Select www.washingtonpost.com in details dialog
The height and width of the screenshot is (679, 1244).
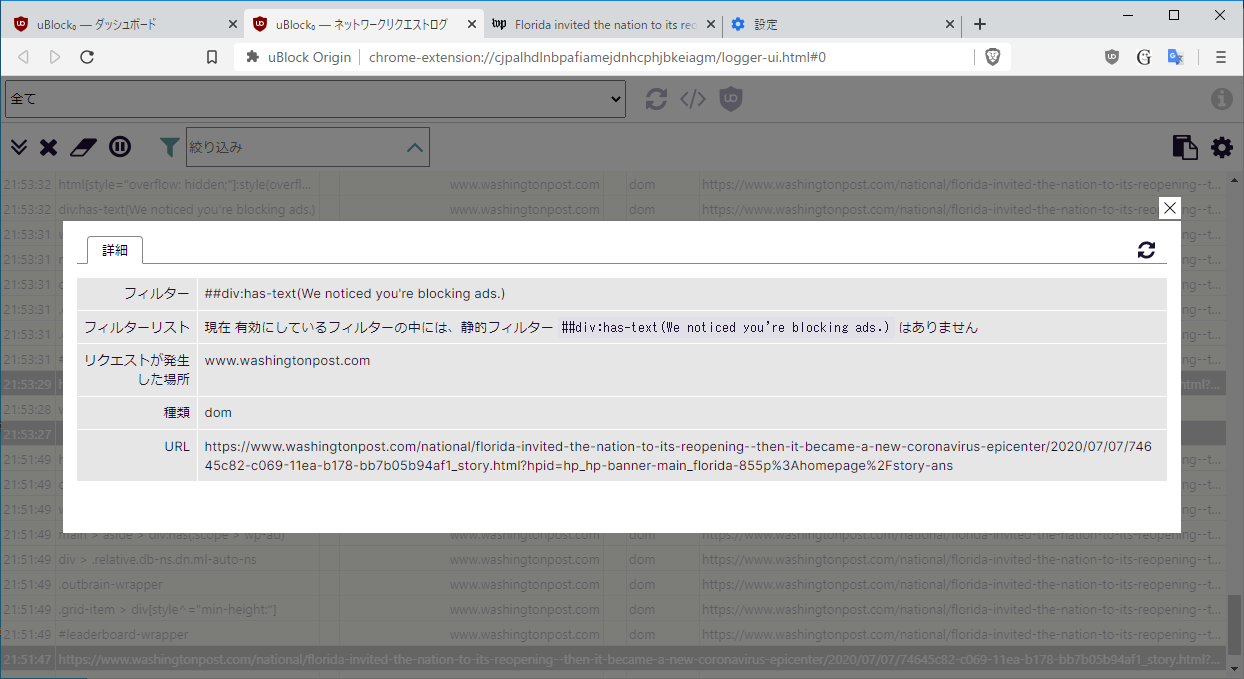[287, 360]
